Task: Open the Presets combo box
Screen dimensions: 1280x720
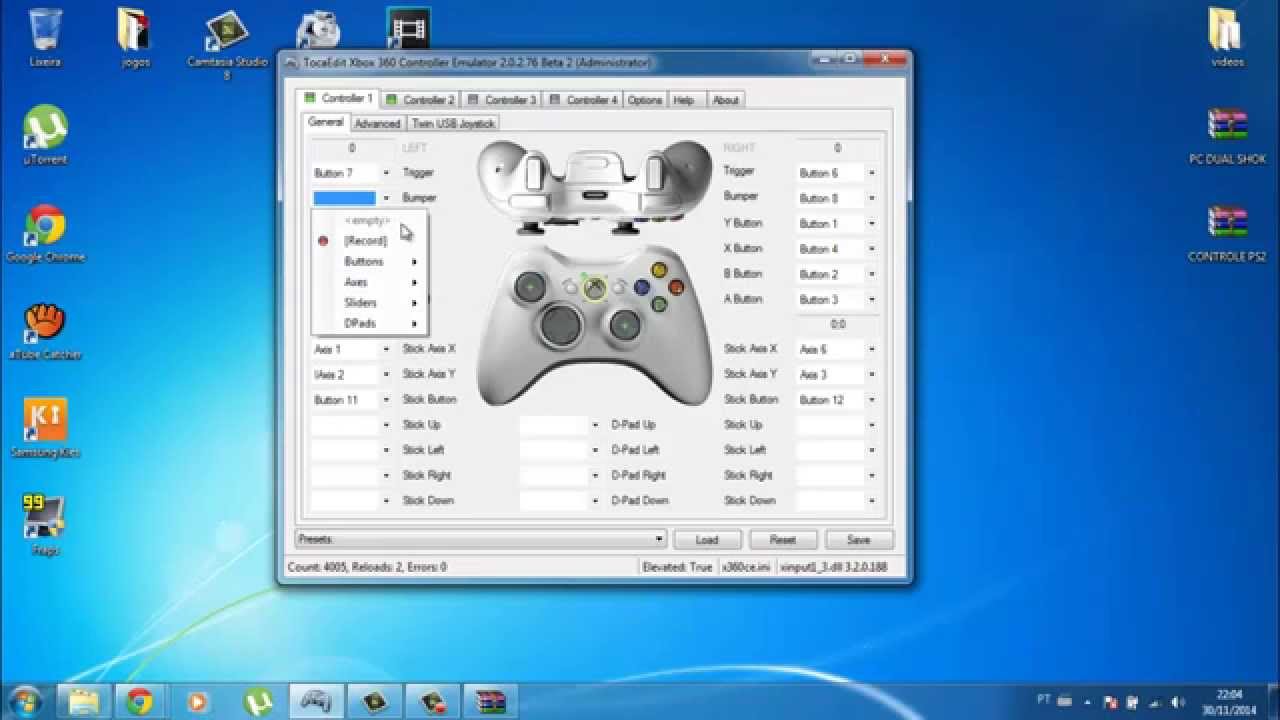Action: pyautogui.click(x=481, y=539)
